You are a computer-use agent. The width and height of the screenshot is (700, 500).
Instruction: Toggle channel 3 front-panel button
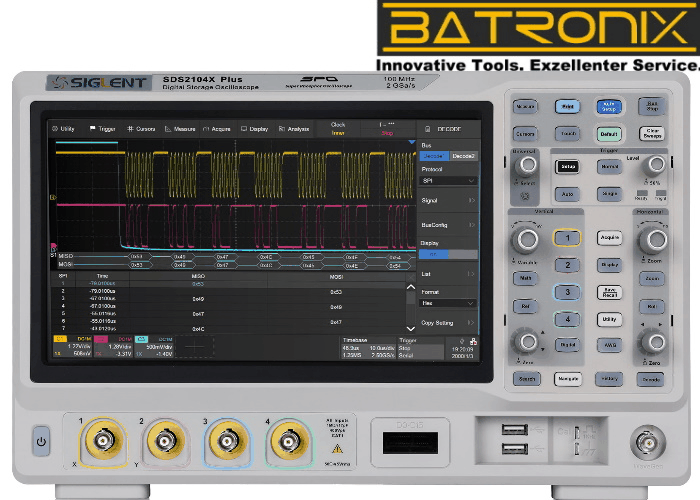tap(567, 292)
